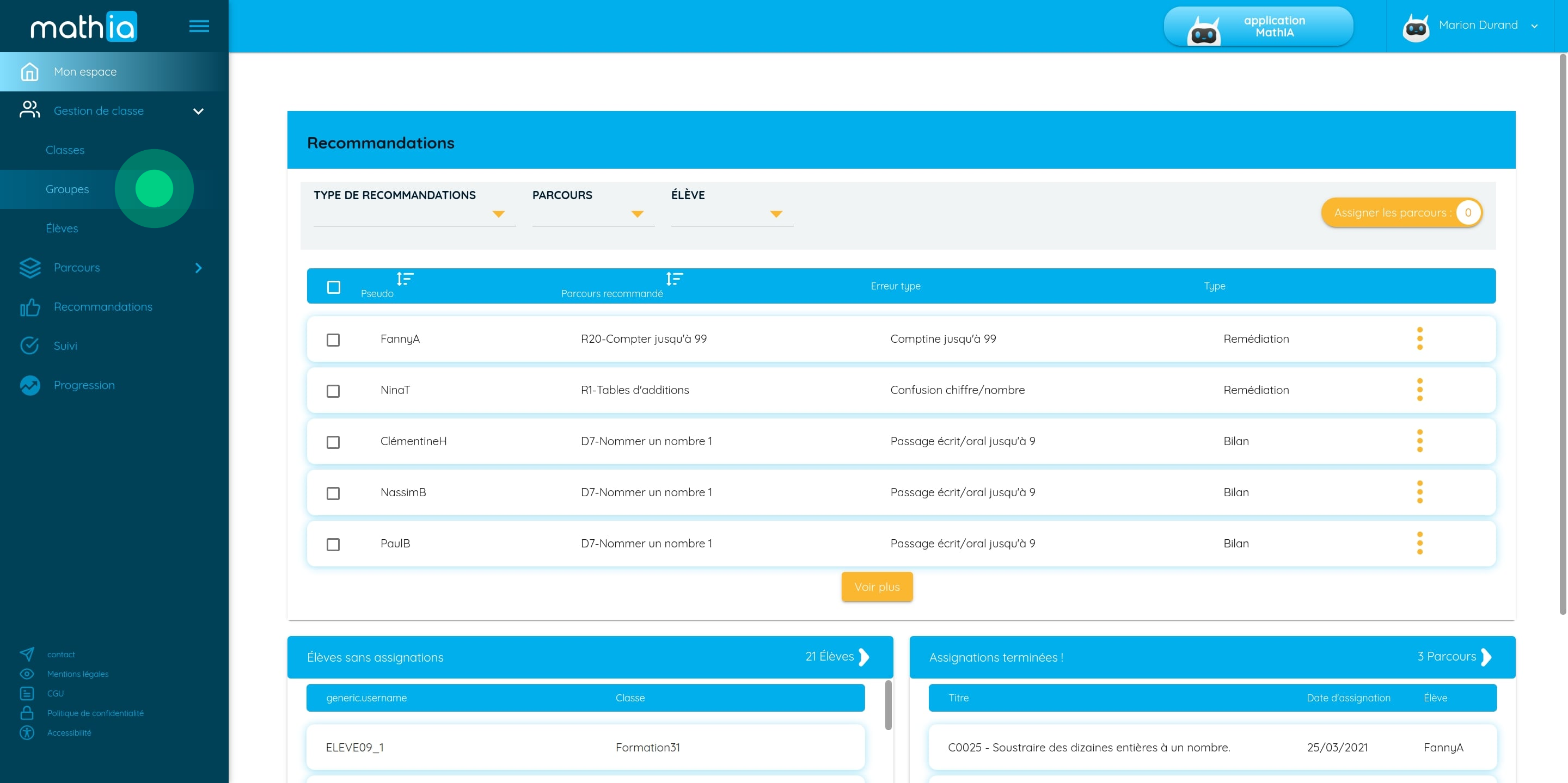Expand the 3 Parcours arrow
This screenshot has height=783, width=1568.
pos(1486,657)
